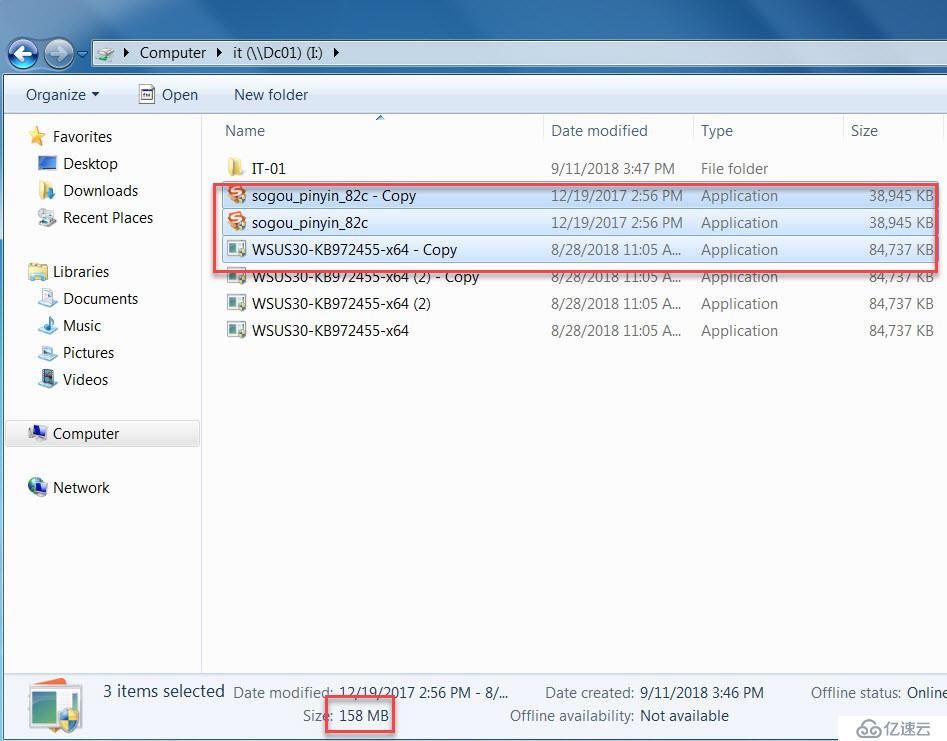Click File folder type of IT-01 row
Viewport: 947px width, 741px height.
tap(734, 168)
